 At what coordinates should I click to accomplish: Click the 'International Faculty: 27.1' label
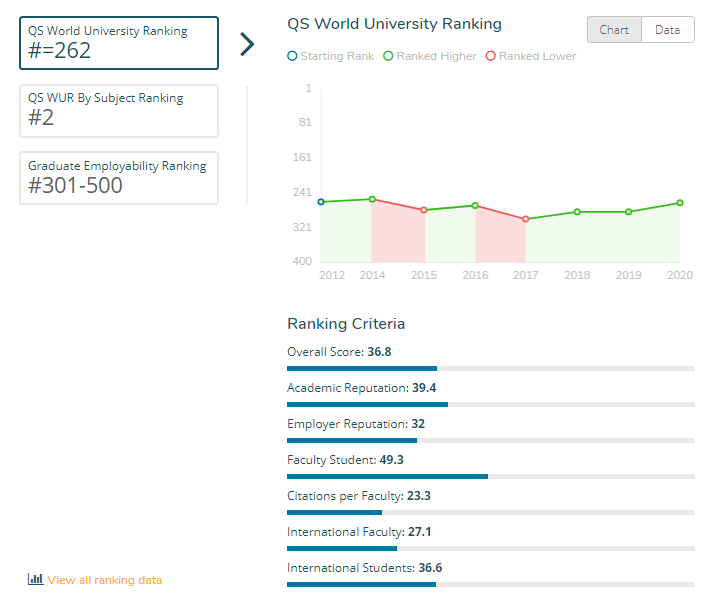coord(359,532)
